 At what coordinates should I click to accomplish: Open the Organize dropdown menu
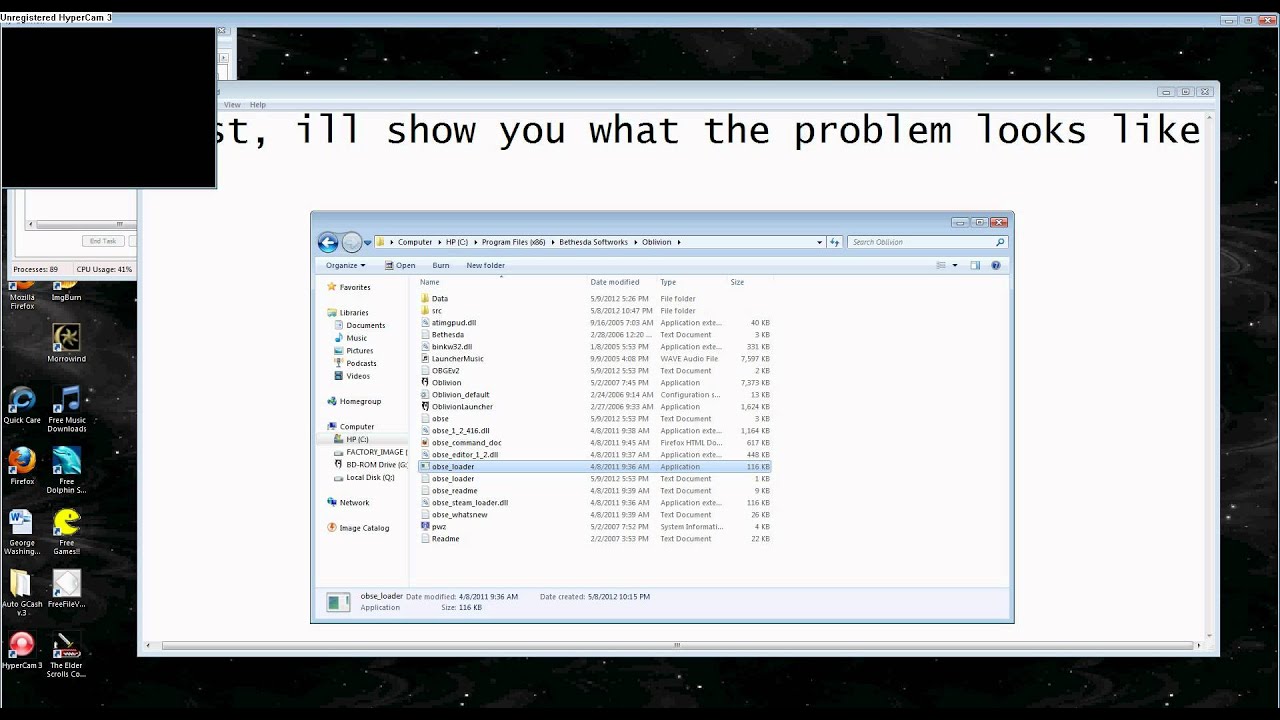pyautogui.click(x=345, y=265)
